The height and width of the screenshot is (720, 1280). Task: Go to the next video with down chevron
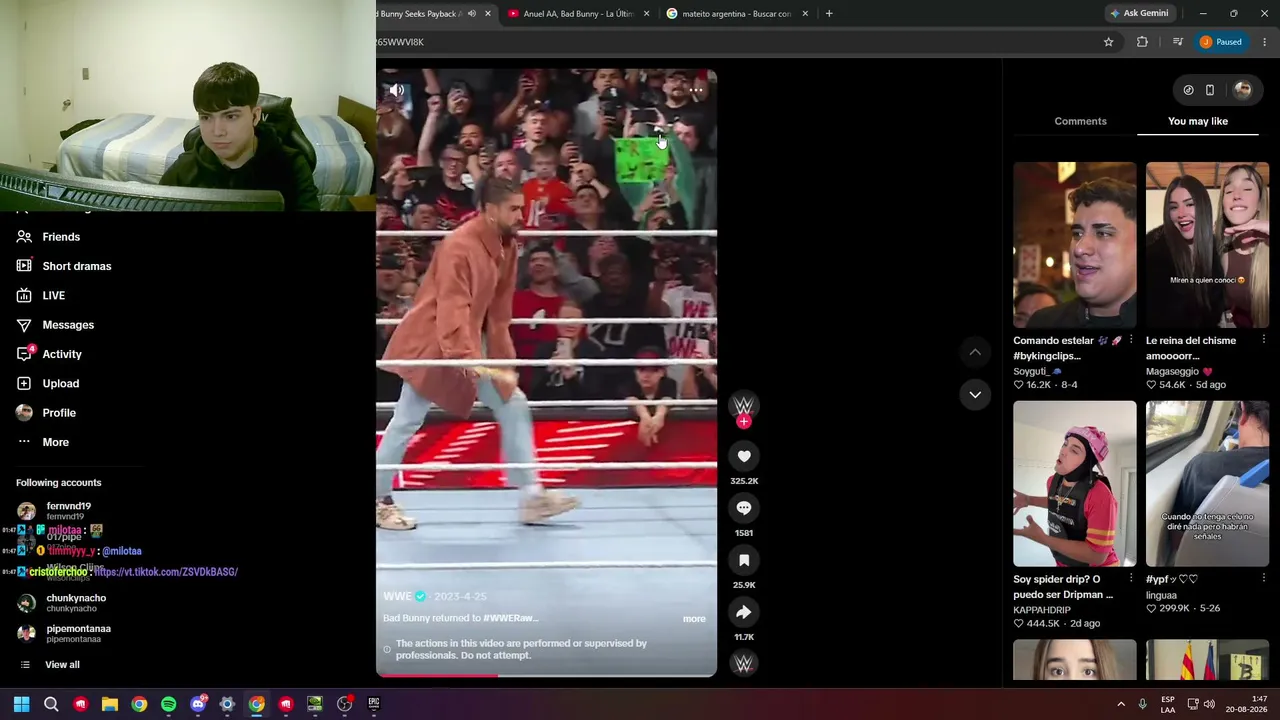coord(975,394)
